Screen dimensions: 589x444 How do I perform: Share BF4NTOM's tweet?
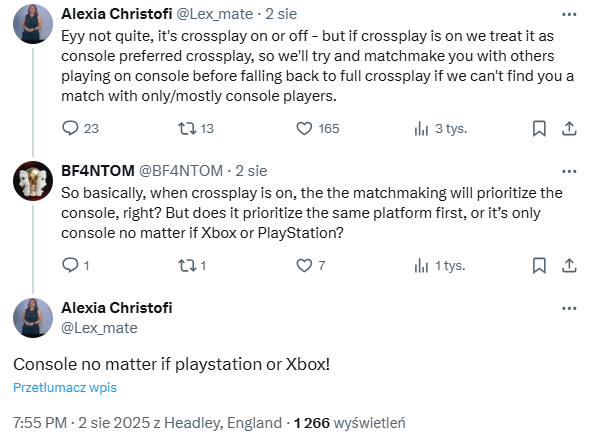coord(569,266)
